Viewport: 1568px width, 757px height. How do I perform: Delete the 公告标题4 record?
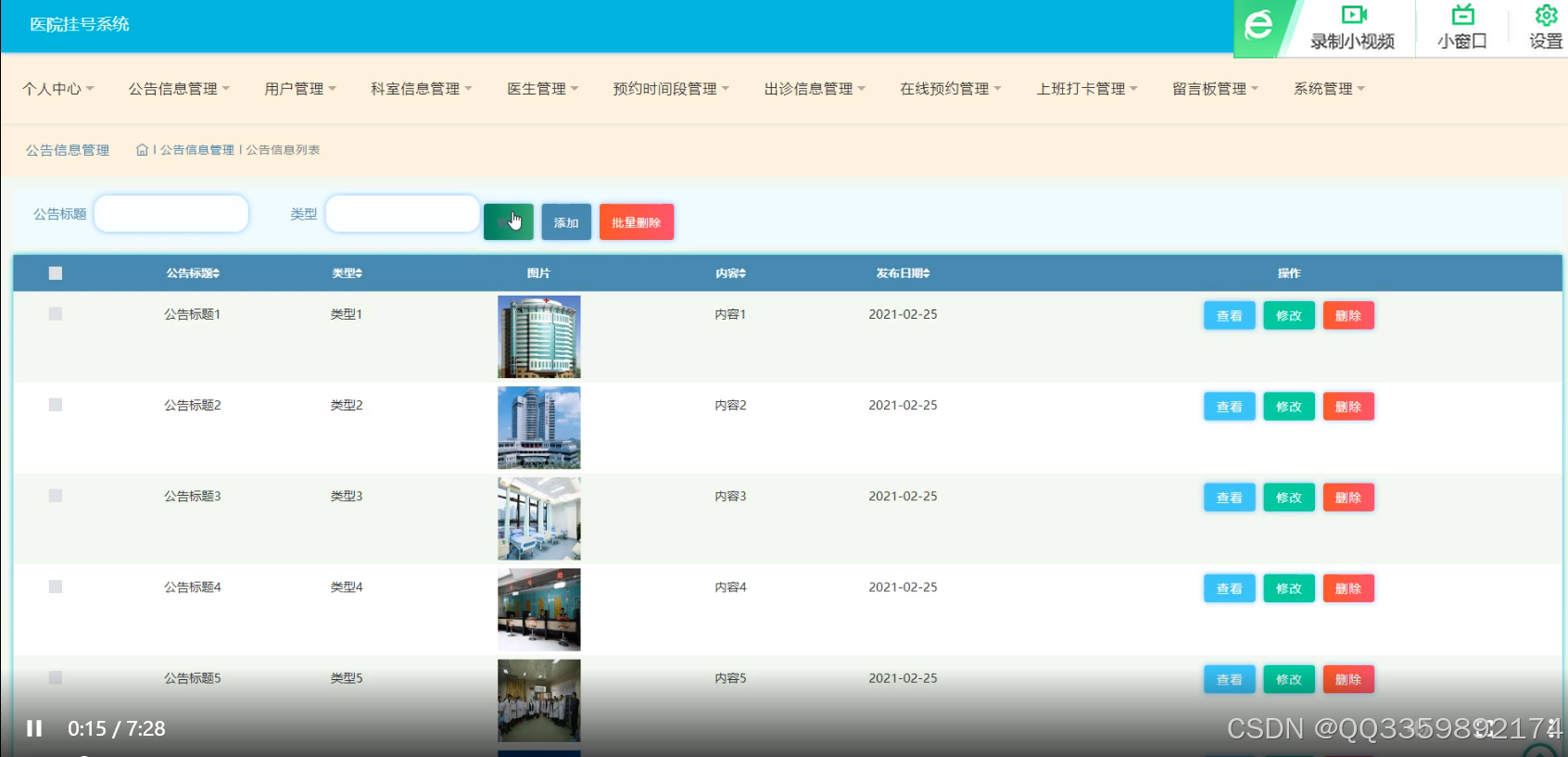(x=1348, y=588)
